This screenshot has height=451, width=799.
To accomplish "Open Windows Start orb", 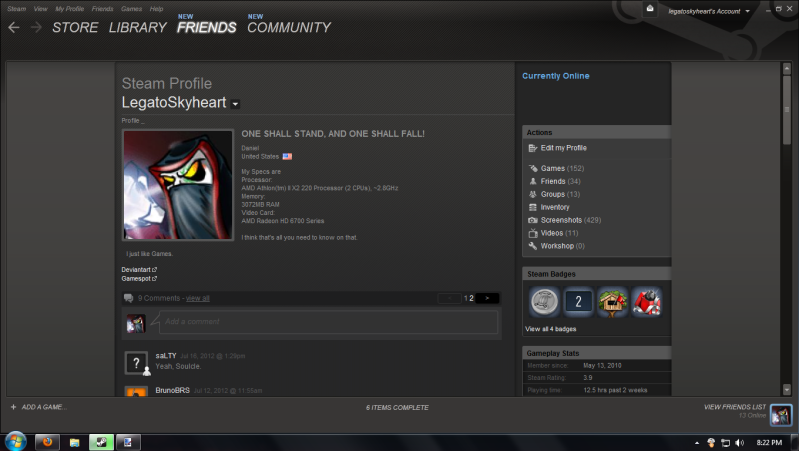I will coord(15,441).
